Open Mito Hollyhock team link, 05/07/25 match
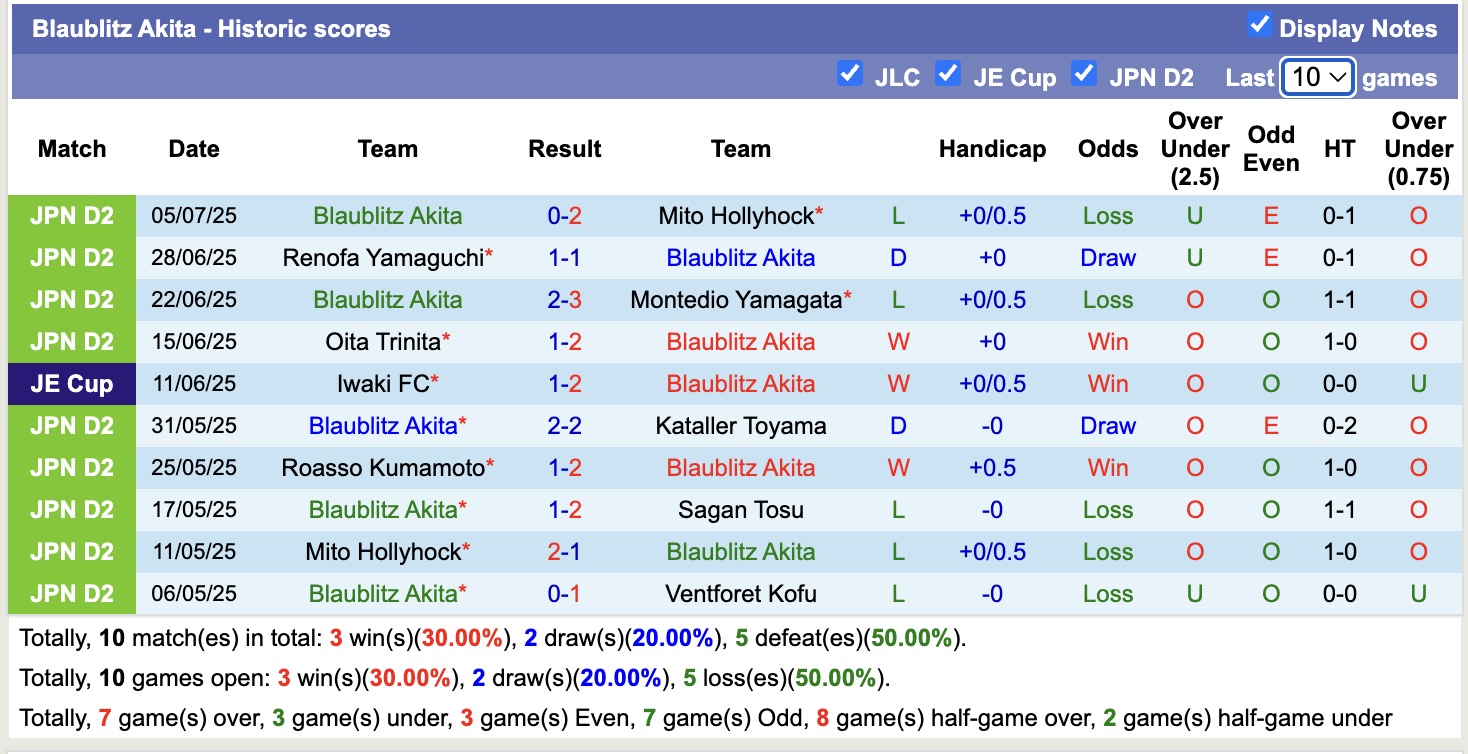The image size is (1468, 754). (736, 216)
